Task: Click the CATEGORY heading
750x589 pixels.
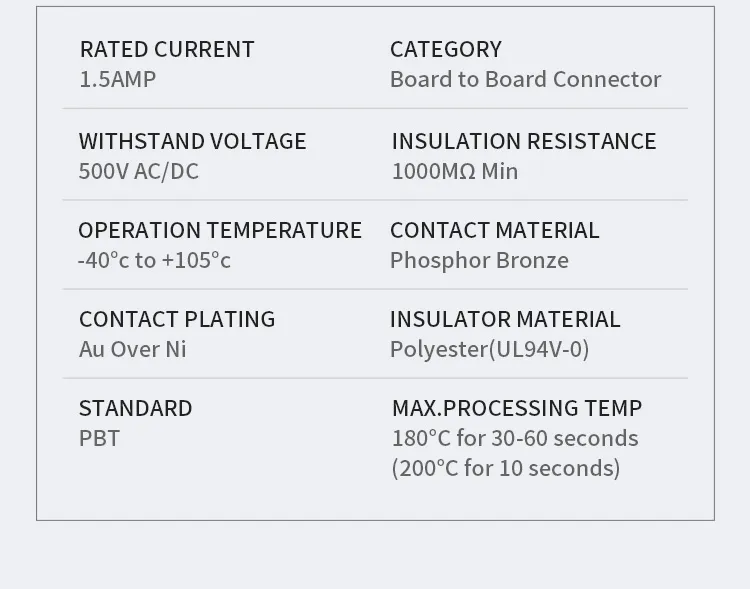Action: [x=445, y=49]
